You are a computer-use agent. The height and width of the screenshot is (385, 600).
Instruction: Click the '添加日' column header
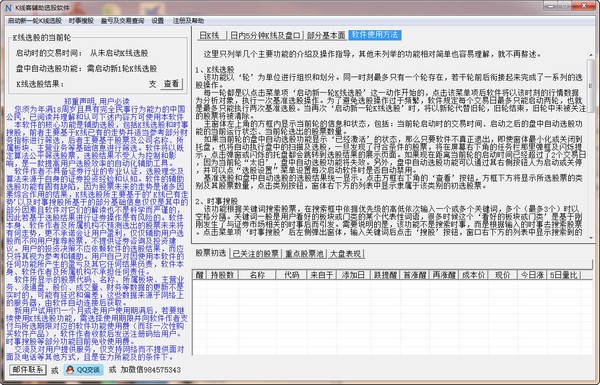coord(353,275)
